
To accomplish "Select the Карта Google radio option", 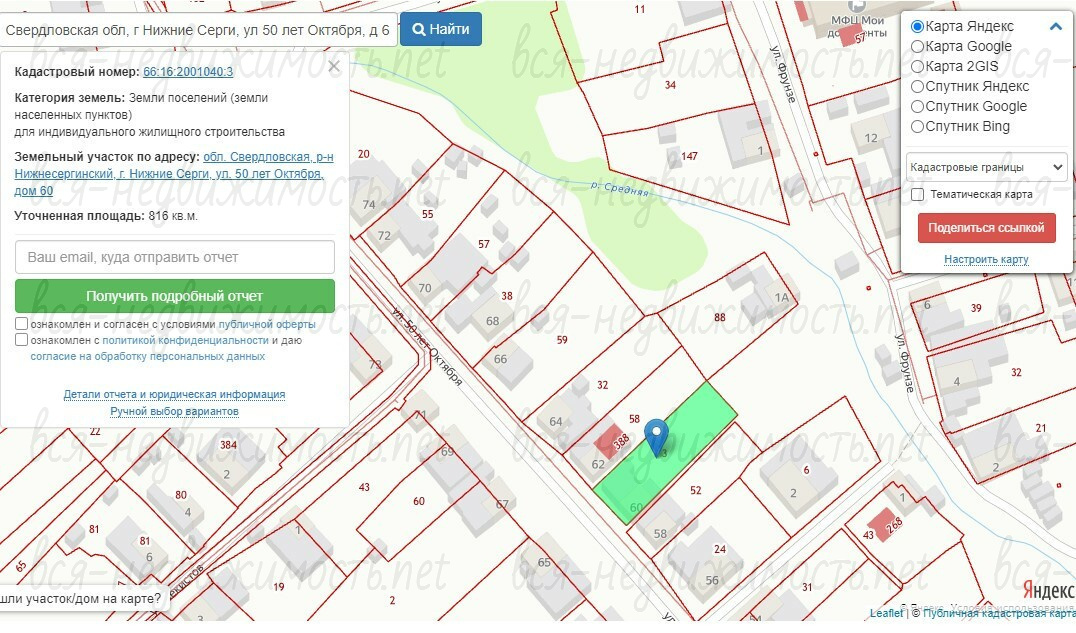I will pyautogui.click(x=917, y=47).
